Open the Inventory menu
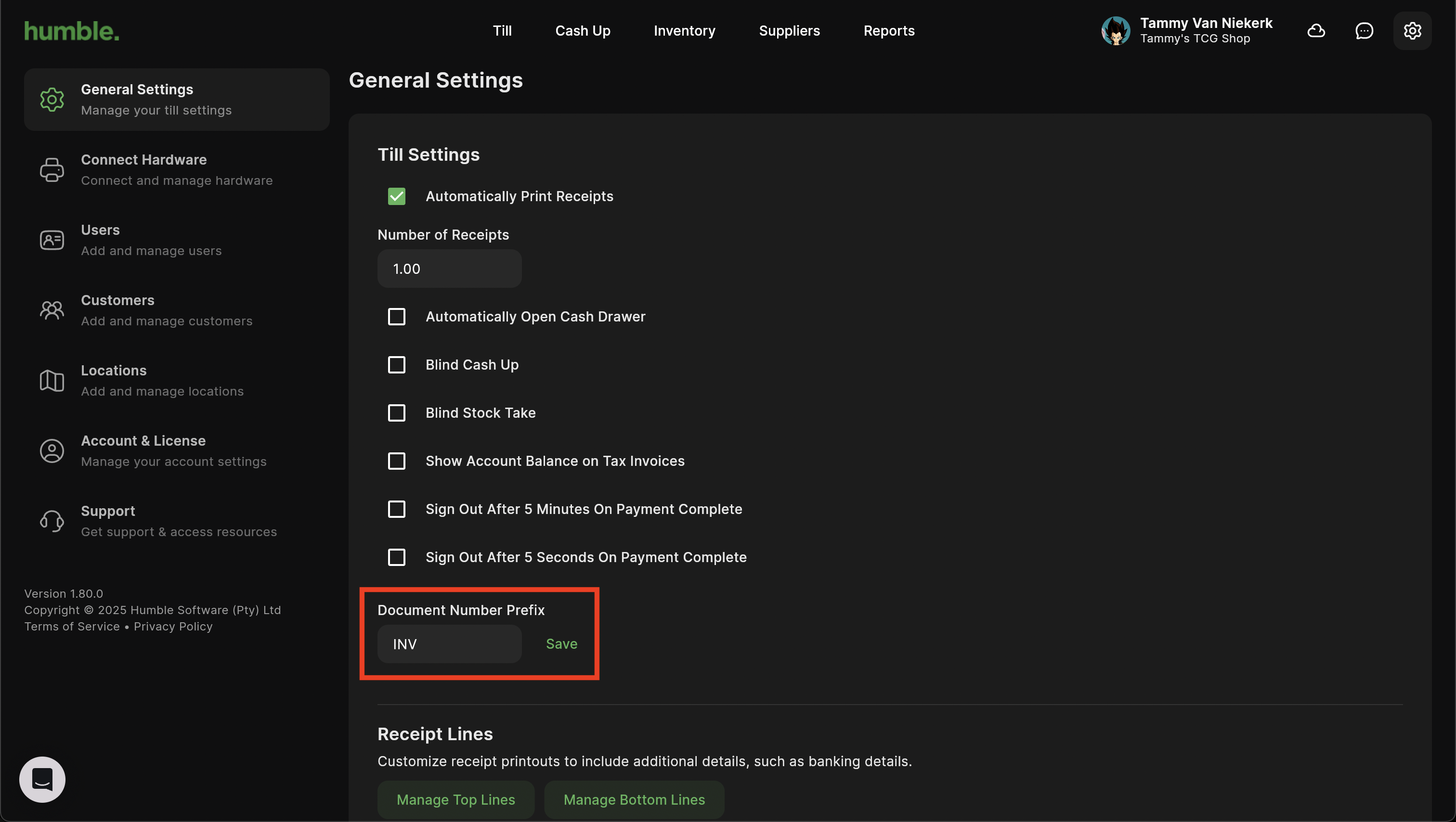This screenshot has width=1456, height=822. click(x=684, y=30)
